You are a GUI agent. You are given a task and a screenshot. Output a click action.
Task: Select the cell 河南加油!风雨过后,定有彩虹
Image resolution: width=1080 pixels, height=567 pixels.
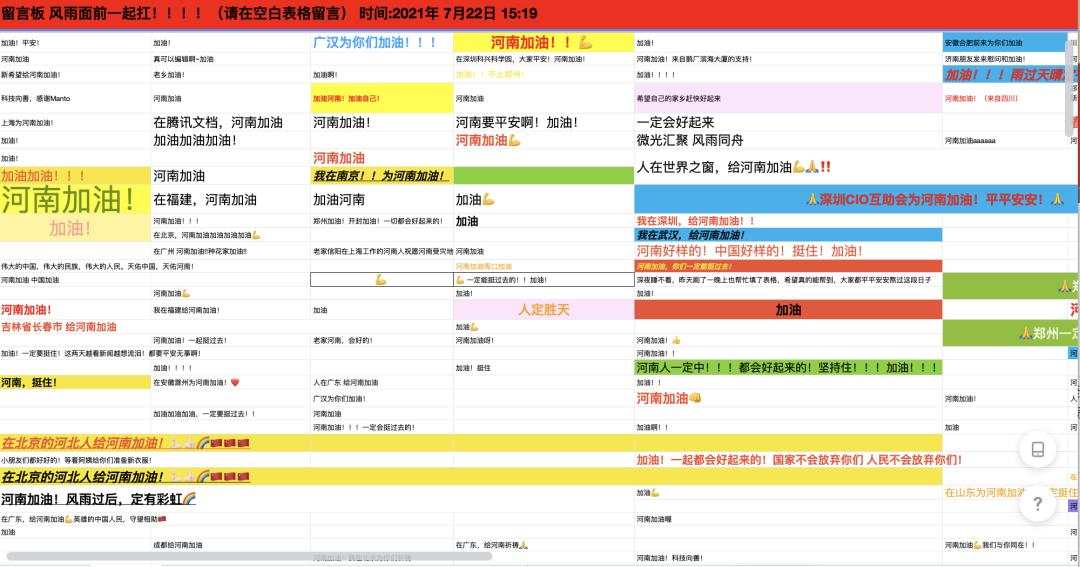point(98,499)
